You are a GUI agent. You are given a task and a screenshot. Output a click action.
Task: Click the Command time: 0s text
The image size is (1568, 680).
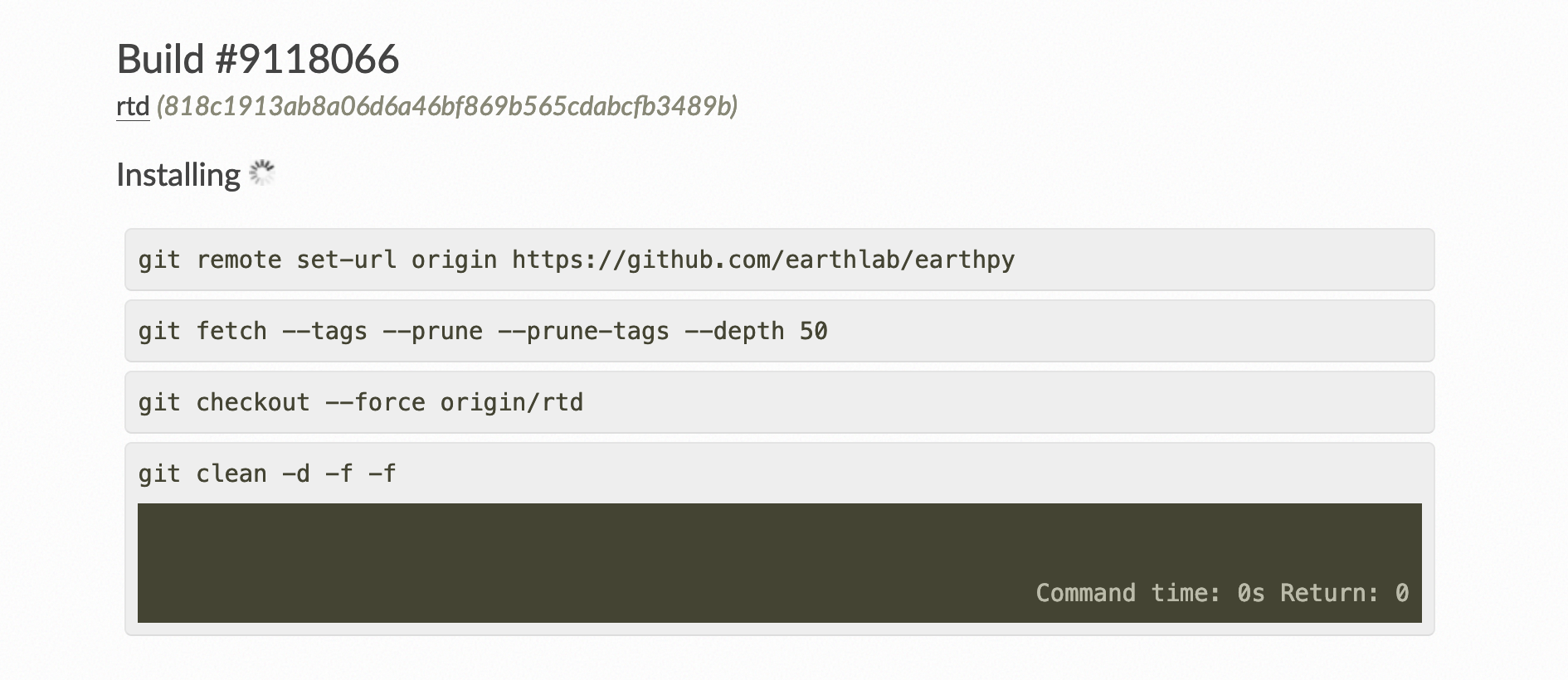[x=1150, y=593]
